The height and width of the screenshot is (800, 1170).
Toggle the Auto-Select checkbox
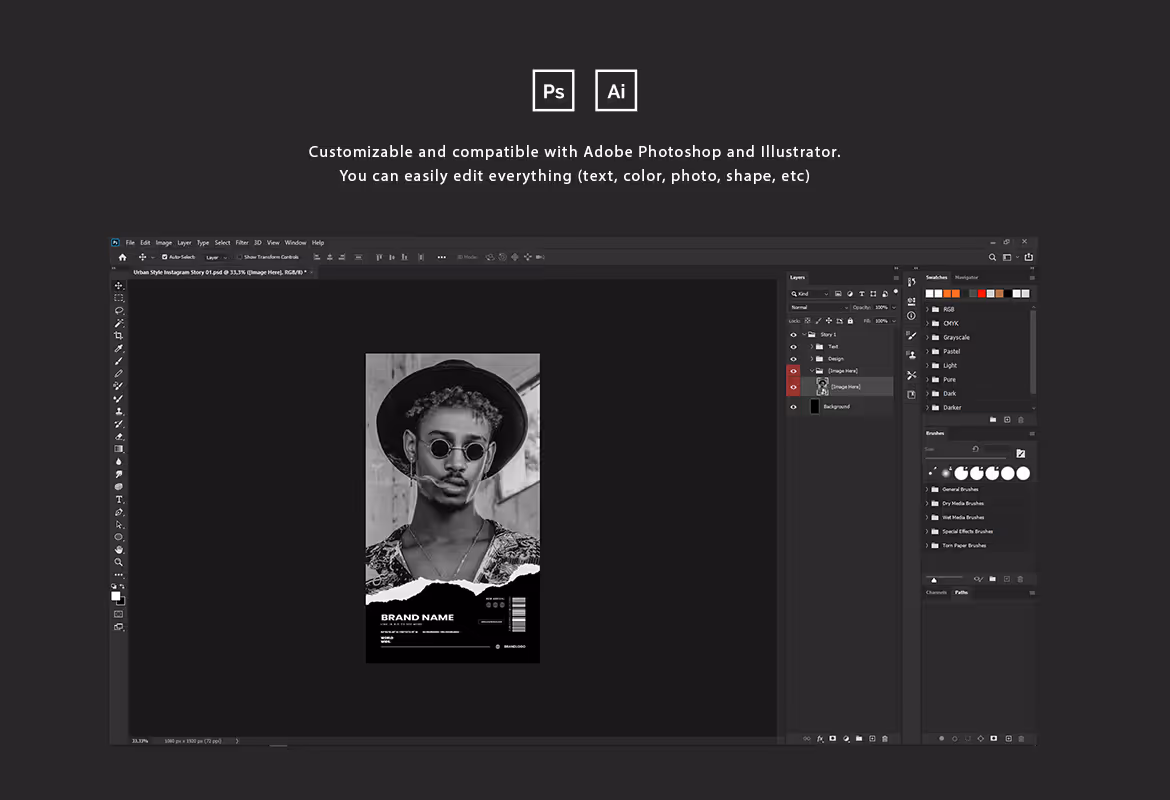click(x=165, y=257)
